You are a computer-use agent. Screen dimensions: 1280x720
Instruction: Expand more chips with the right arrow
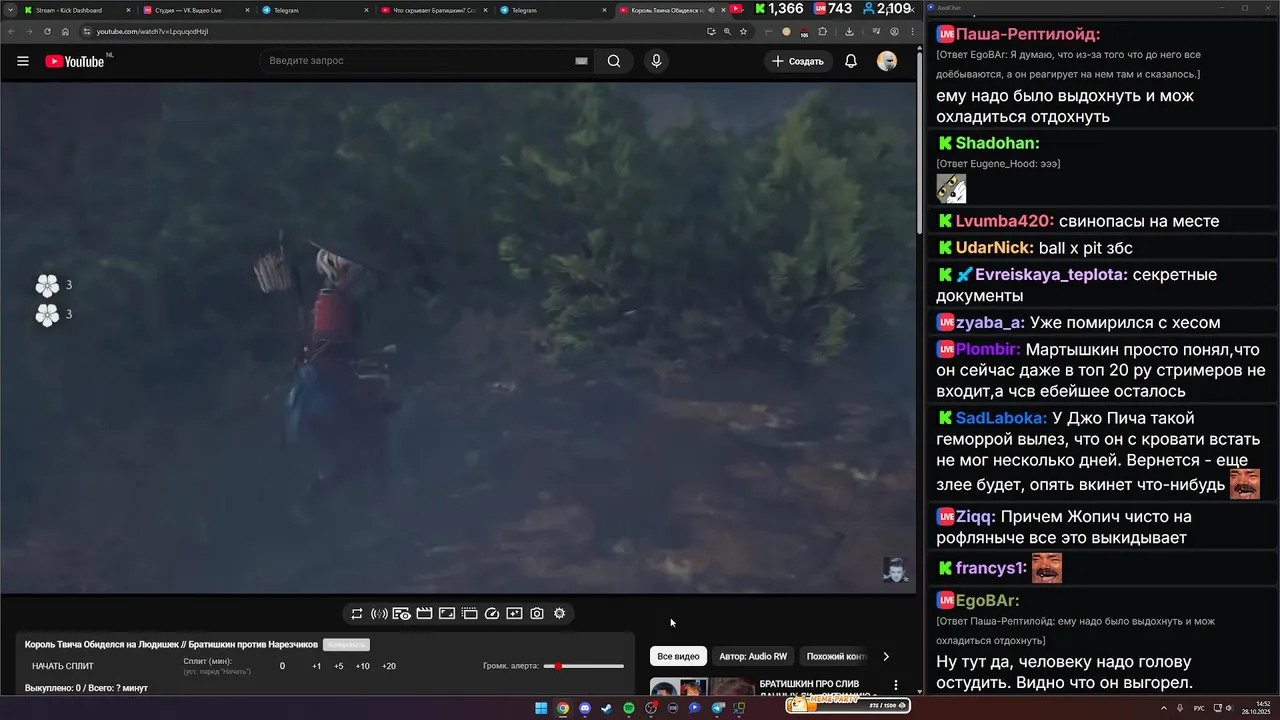coord(885,657)
